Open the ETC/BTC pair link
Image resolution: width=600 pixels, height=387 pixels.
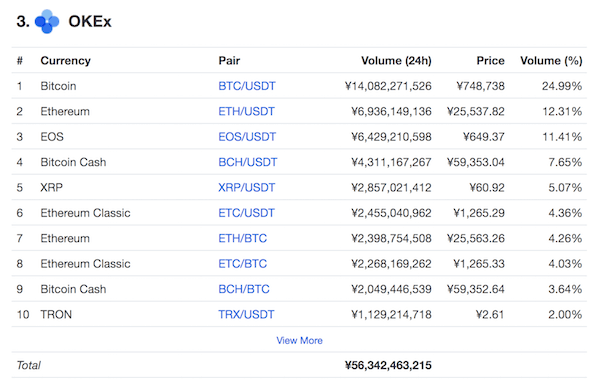(x=243, y=264)
